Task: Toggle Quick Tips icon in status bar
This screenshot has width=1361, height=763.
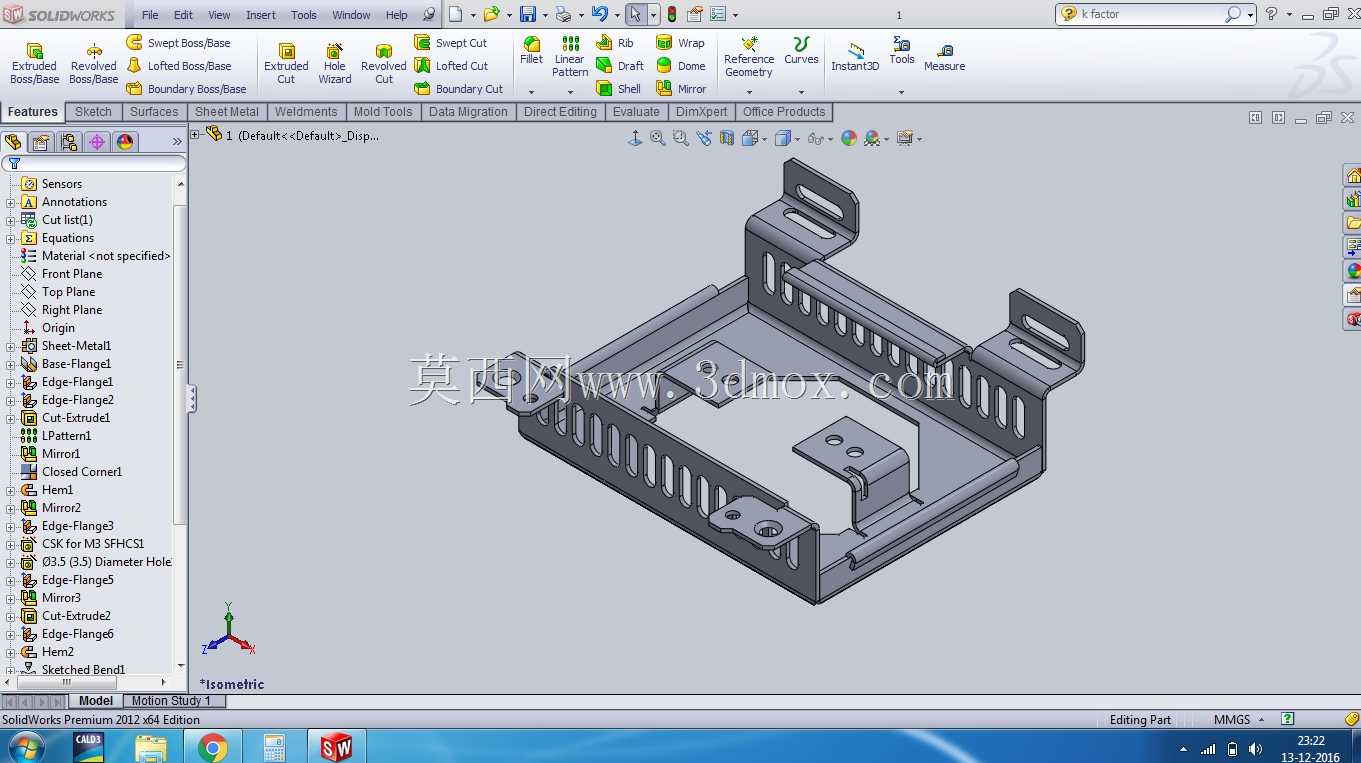Action: pyautogui.click(x=1288, y=719)
